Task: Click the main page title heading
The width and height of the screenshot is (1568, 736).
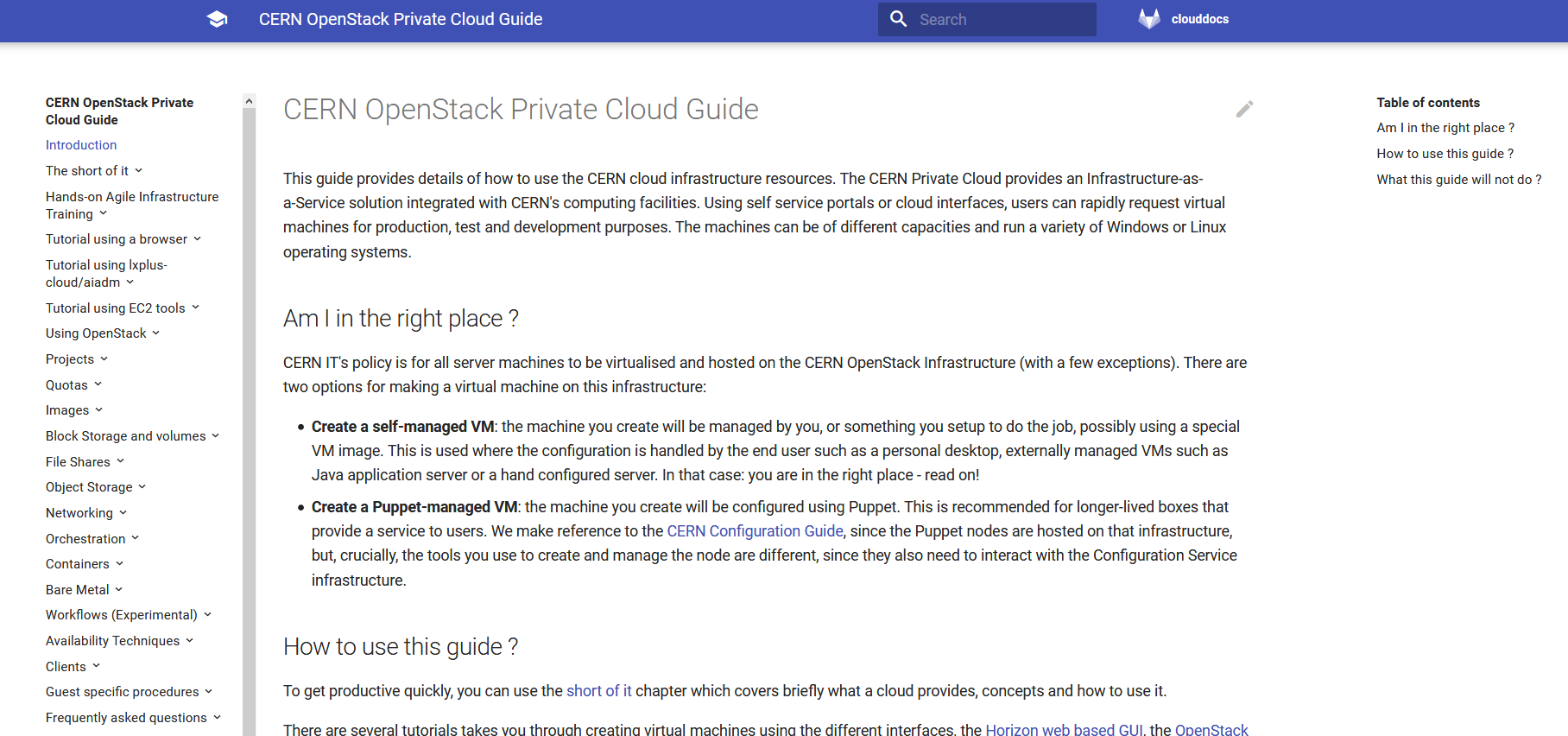Action: pyautogui.click(x=521, y=110)
